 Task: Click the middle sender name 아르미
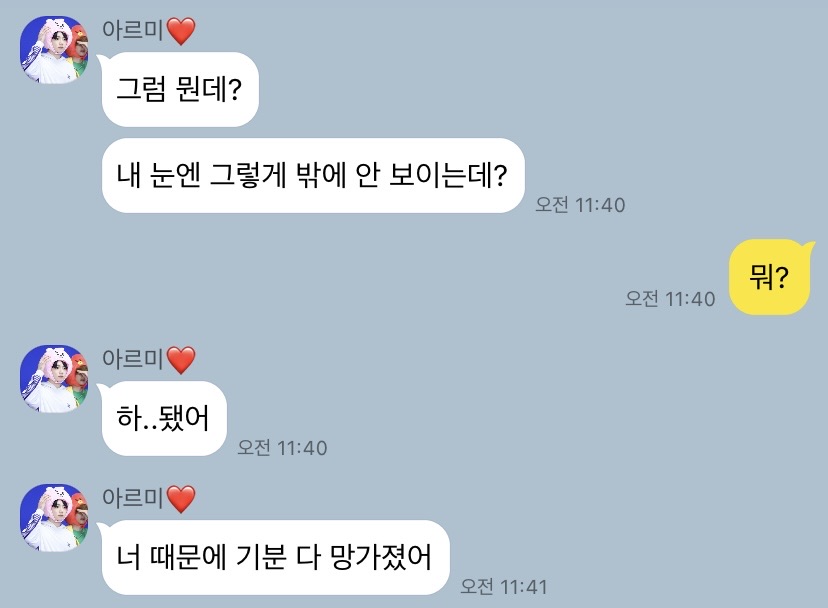(133, 359)
